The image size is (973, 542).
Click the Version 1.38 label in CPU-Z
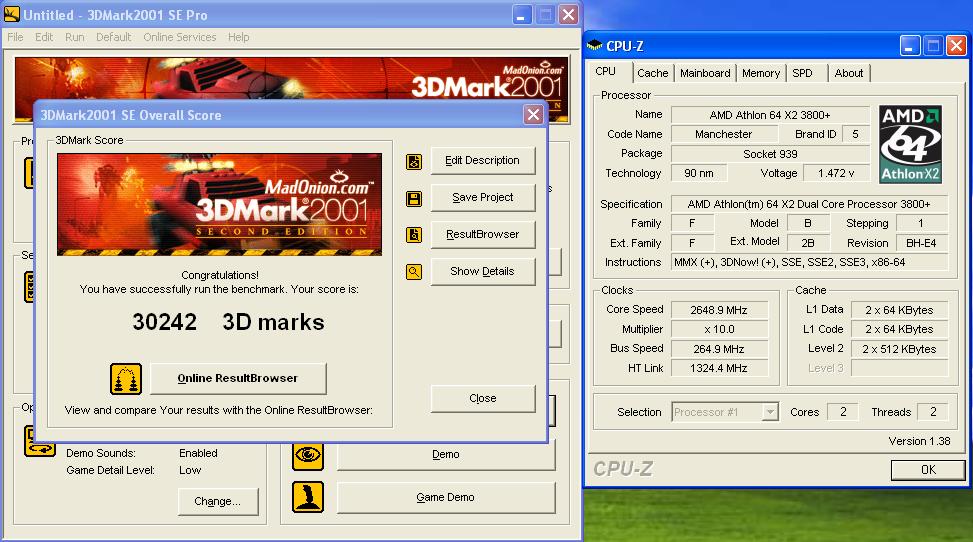point(919,441)
